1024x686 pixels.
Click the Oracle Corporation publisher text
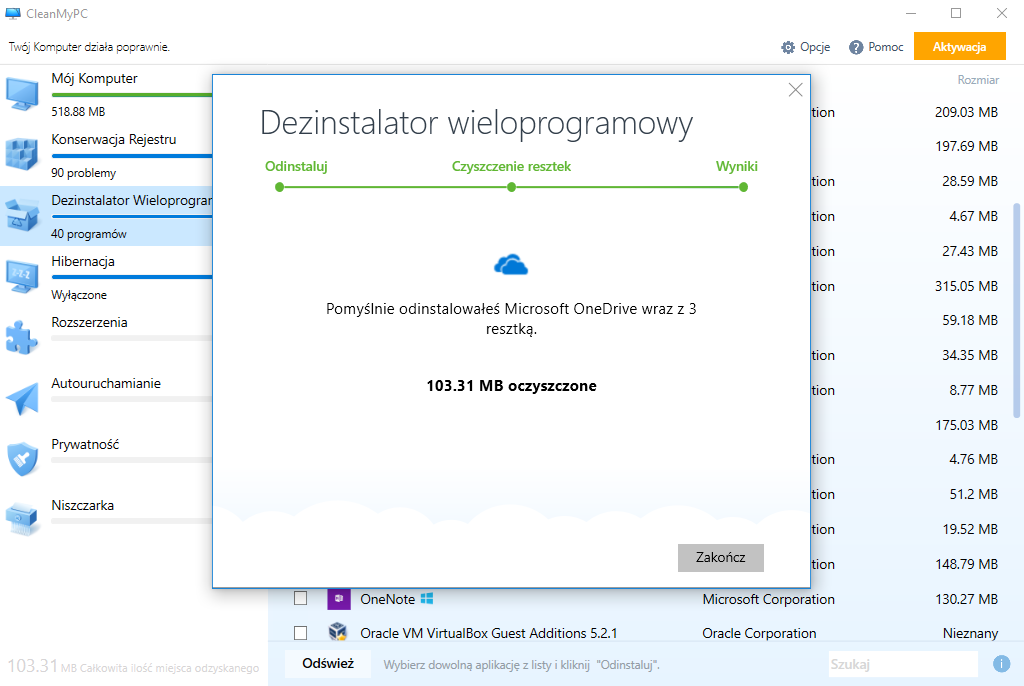click(759, 633)
